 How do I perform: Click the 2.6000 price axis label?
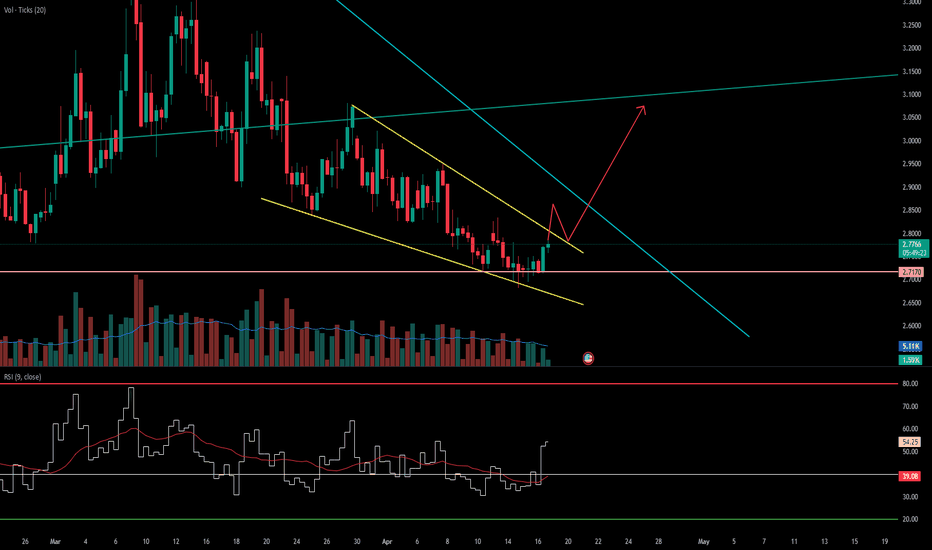[x=912, y=326]
